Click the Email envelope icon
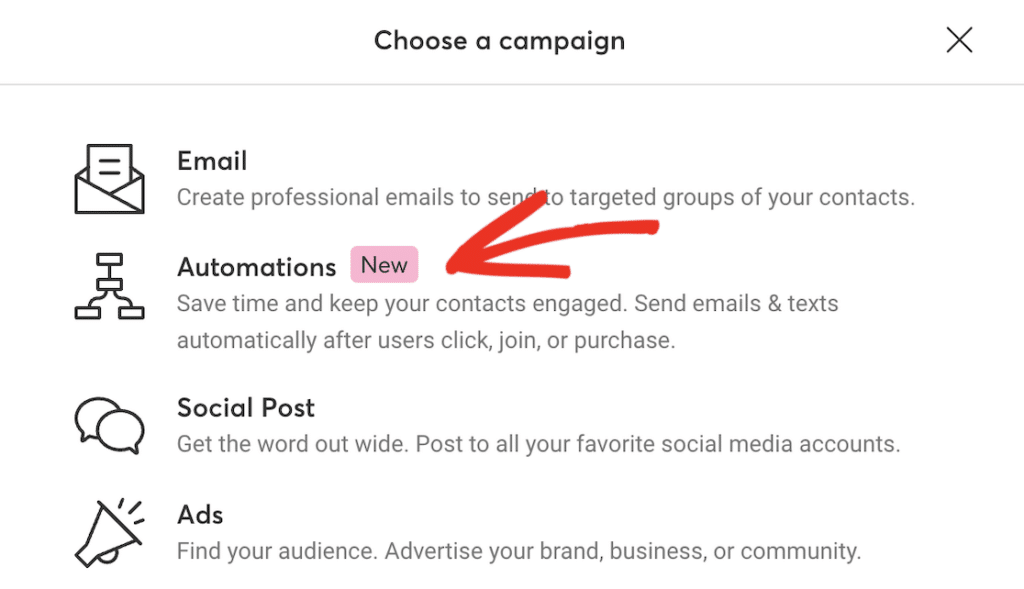The image size is (1024, 589). tap(109, 178)
